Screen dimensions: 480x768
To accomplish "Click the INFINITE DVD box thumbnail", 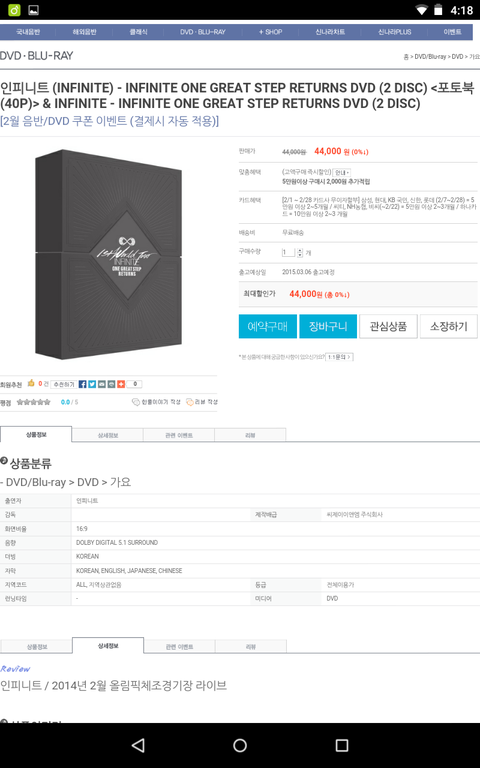I will pos(109,254).
